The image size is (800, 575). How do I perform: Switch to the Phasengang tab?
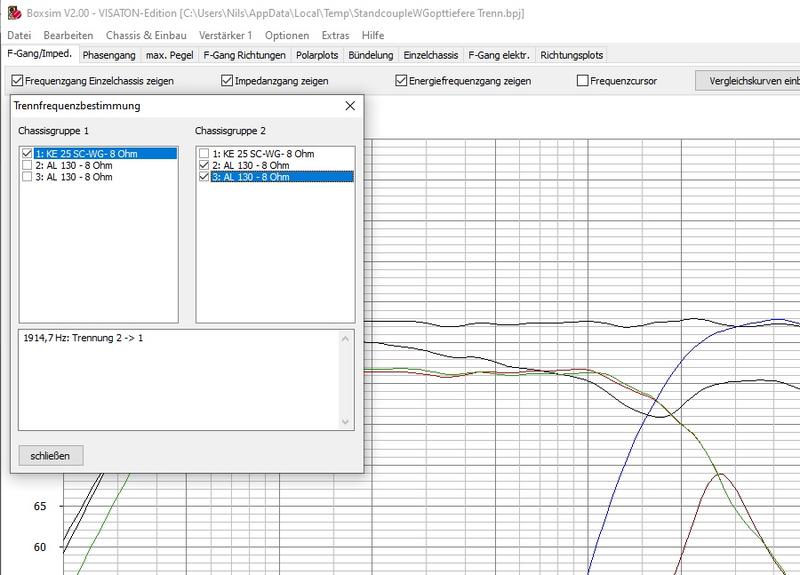pyautogui.click(x=110, y=55)
